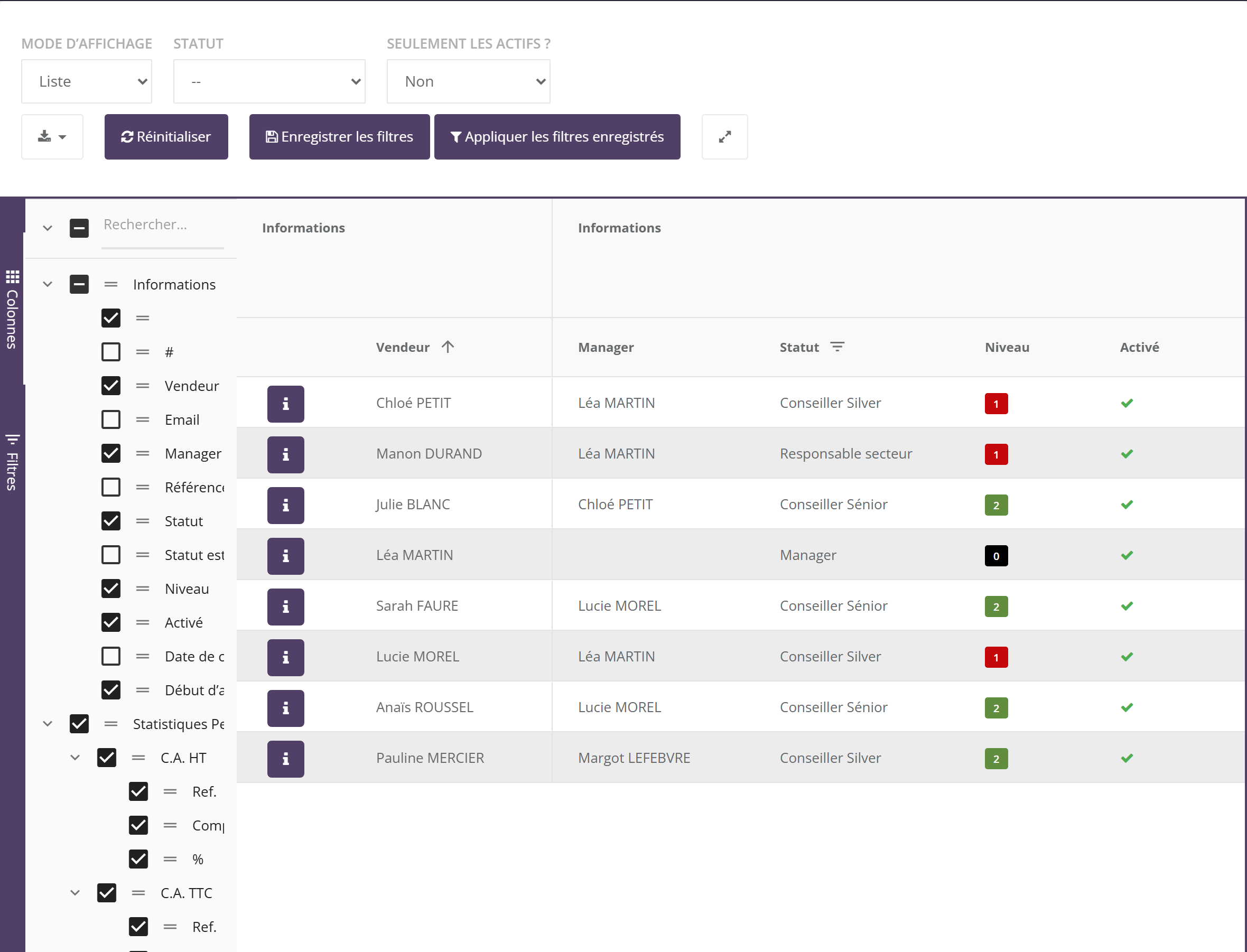Click drag handle next to # column item
This screenshot has width=1247, height=952.
[143, 352]
